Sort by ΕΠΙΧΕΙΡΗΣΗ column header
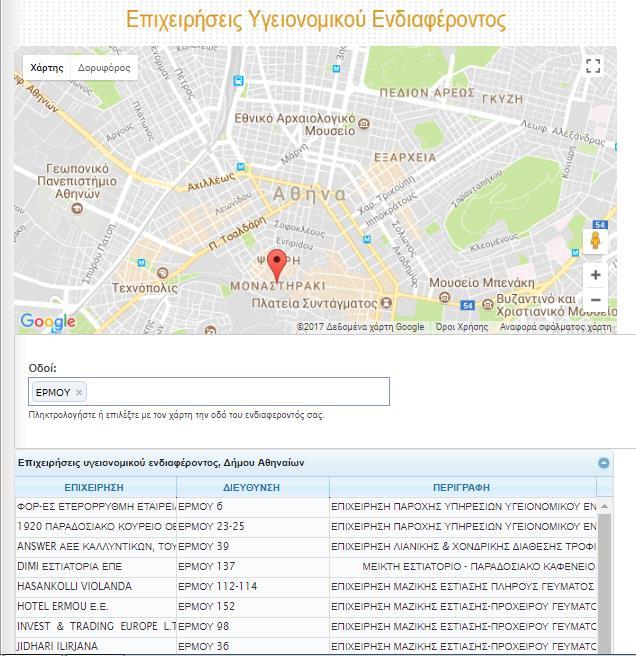The height and width of the screenshot is (656, 636). point(94,487)
